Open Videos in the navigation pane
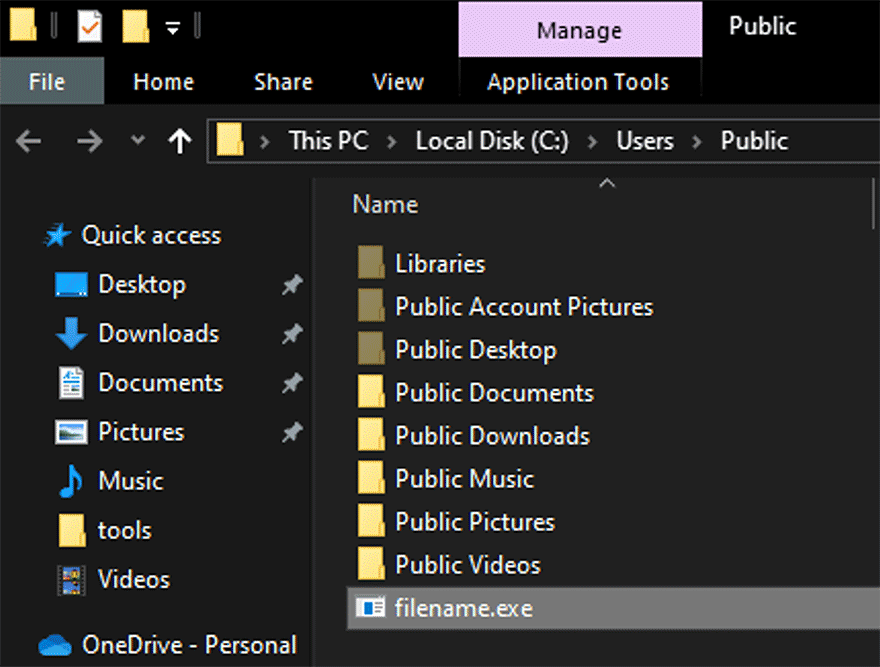880x667 pixels. click(x=134, y=579)
